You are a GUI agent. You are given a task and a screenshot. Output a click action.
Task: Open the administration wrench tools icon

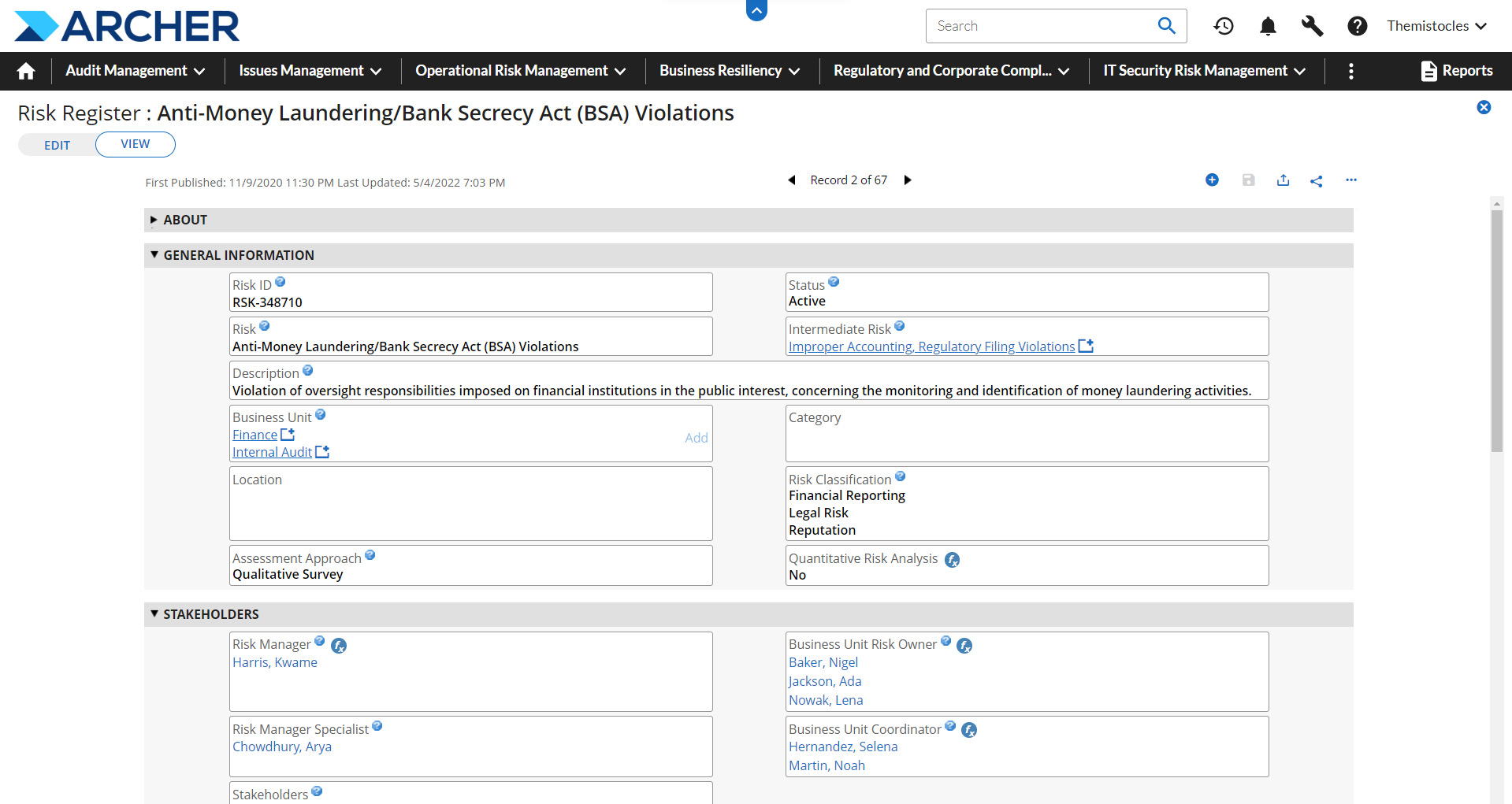tap(1312, 26)
